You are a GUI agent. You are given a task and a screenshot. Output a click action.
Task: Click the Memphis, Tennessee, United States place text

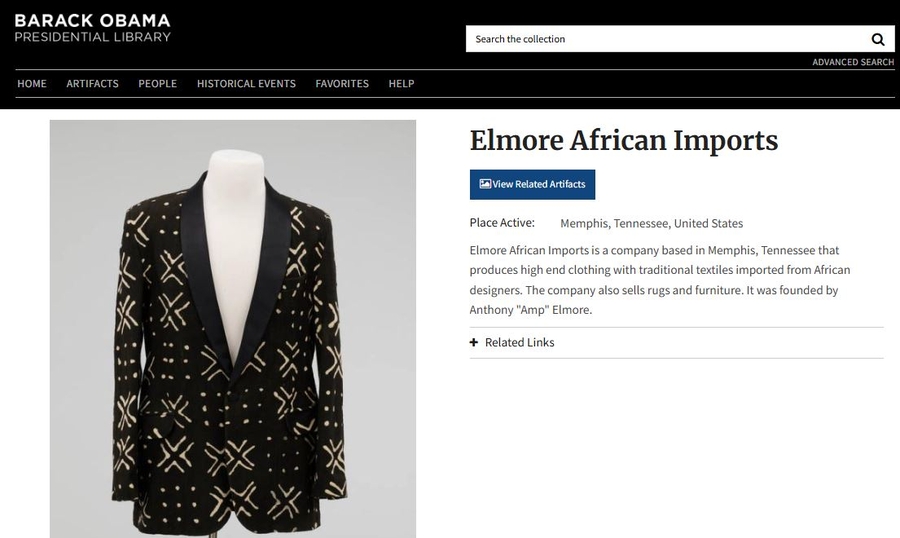pos(651,223)
